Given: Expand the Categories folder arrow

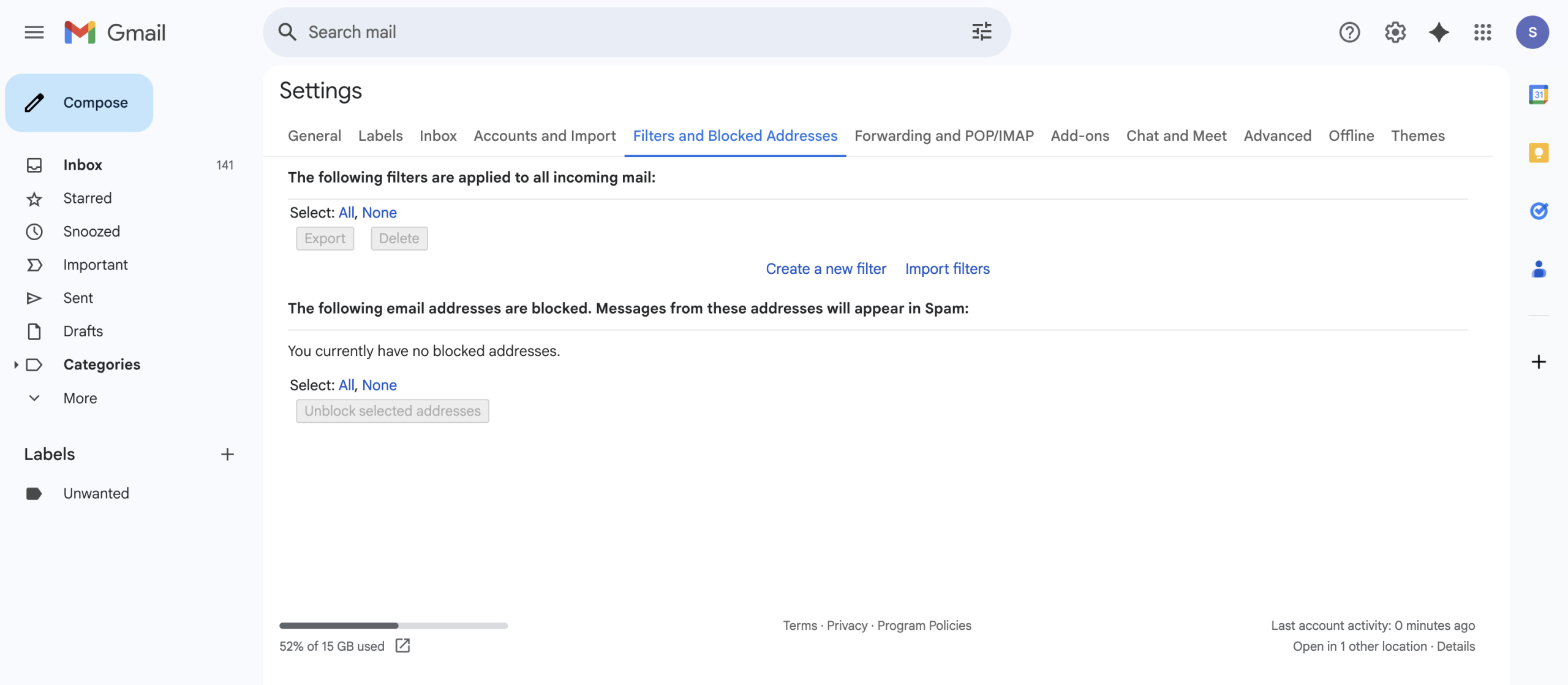Looking at the screenshot, I should pos(16,365).
